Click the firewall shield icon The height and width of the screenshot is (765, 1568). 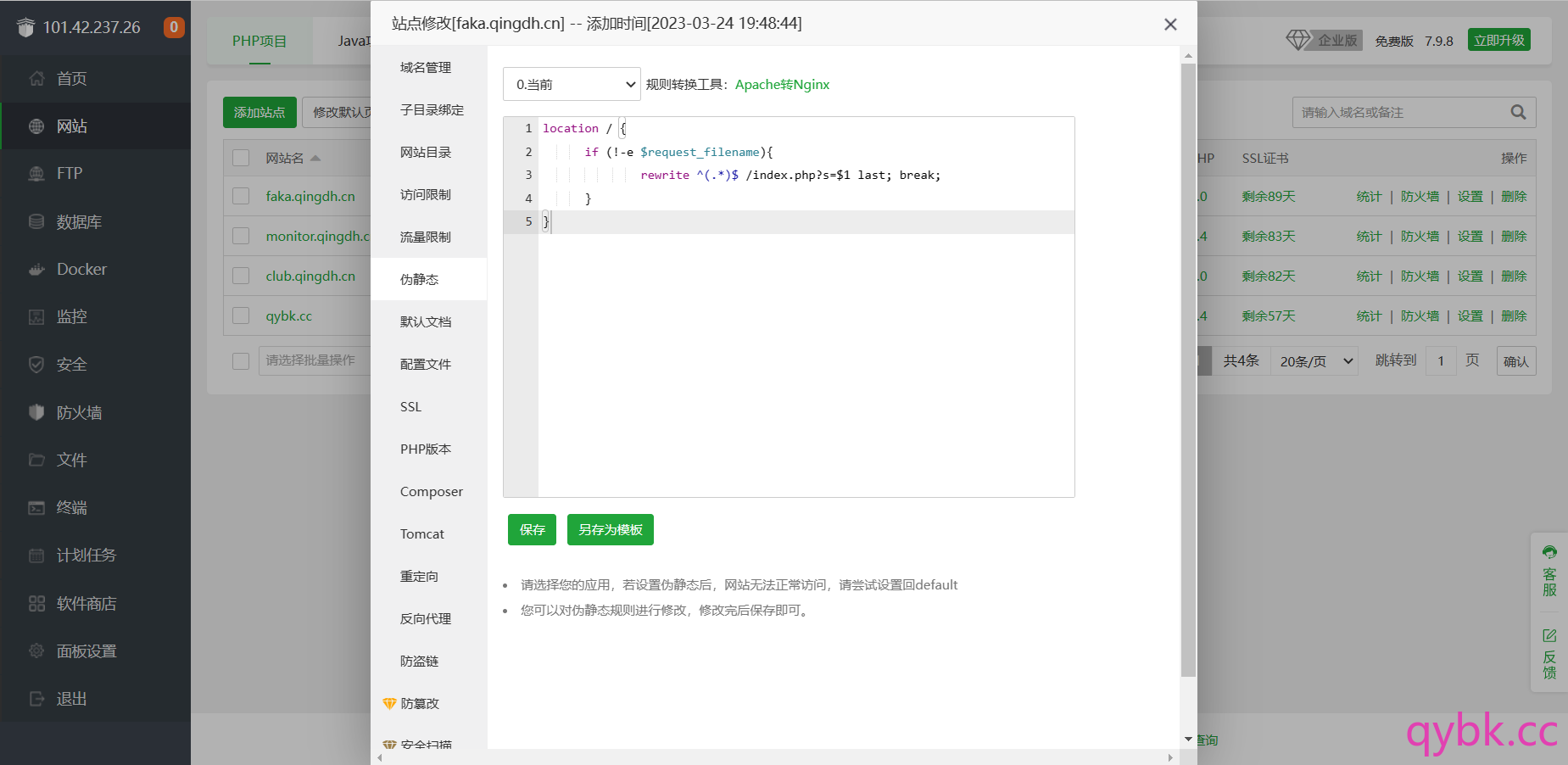click(x=36, y=413)
